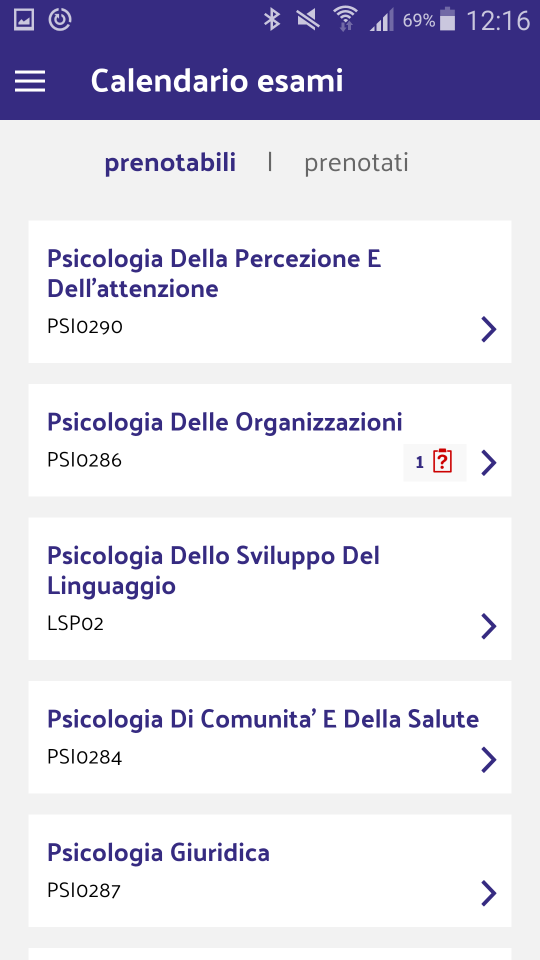Tap the Wi-Fi status bar icon
The width and height of the screenshot is (540, 960).
coord(345,19)
